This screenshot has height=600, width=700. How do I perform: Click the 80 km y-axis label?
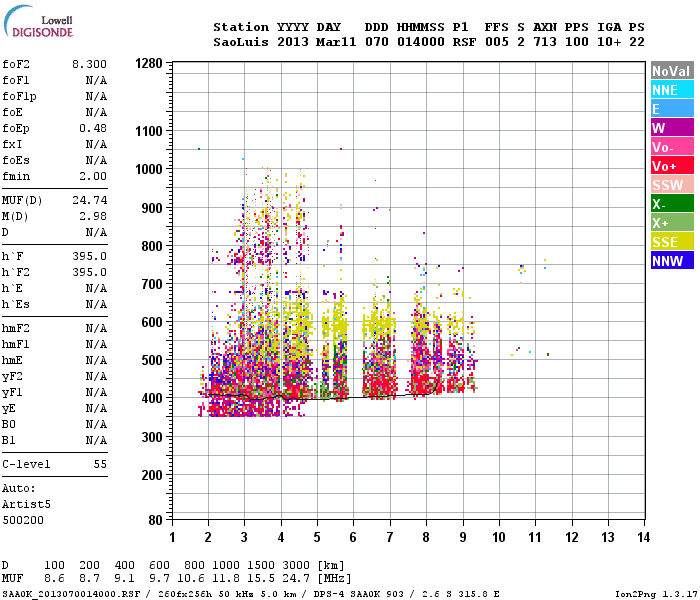(x=155, y=520)
